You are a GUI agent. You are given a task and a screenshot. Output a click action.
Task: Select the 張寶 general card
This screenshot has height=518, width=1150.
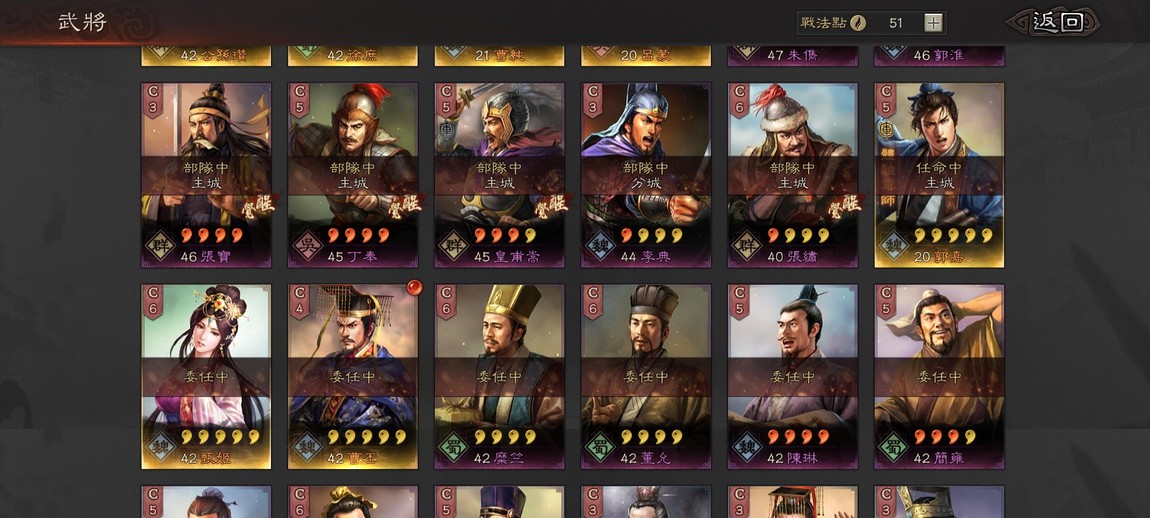[206, 175]
